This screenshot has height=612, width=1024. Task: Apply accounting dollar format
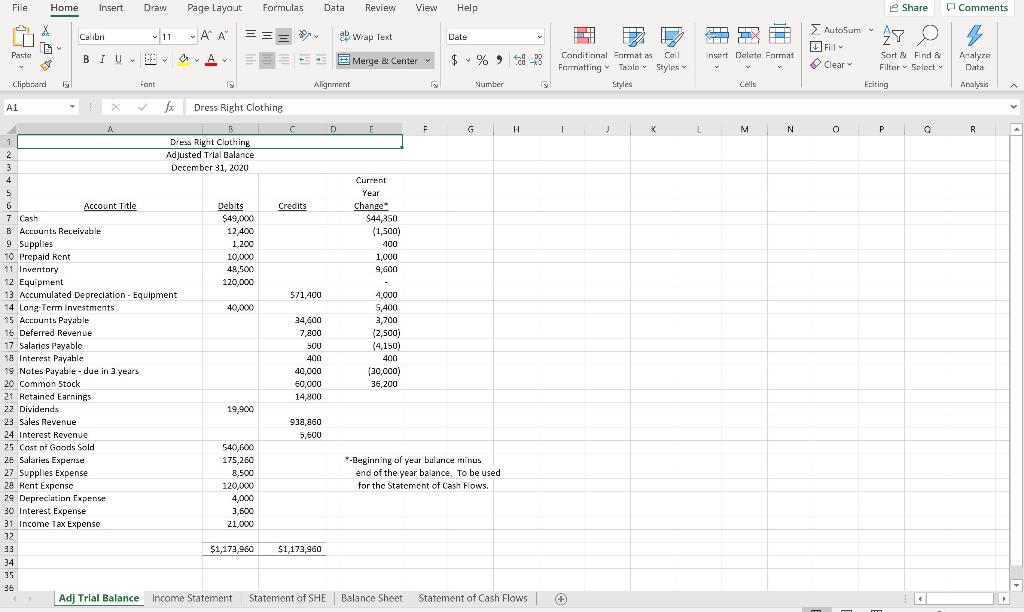tap(452, 60)
